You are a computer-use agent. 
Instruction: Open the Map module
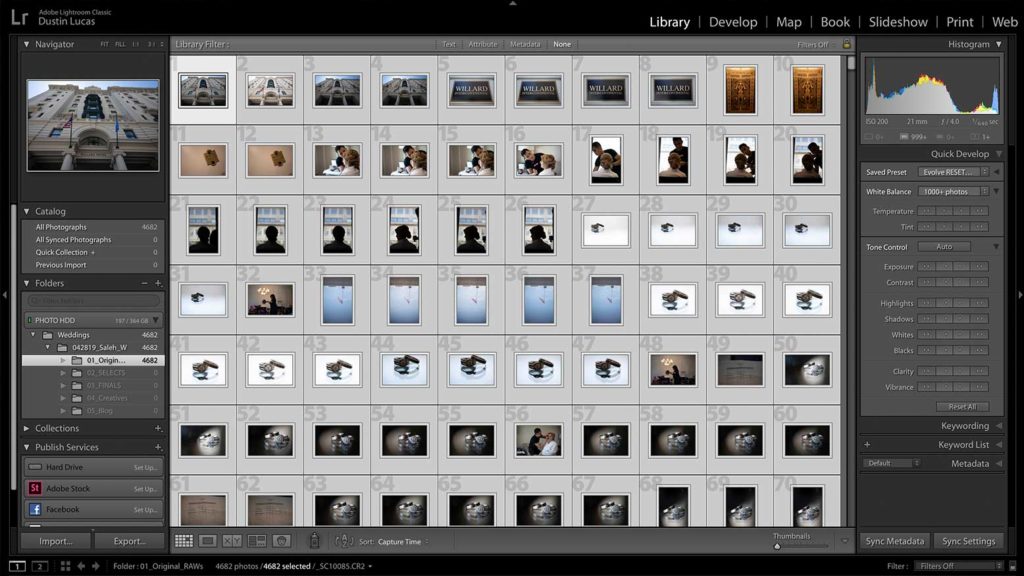coord(788,22)
